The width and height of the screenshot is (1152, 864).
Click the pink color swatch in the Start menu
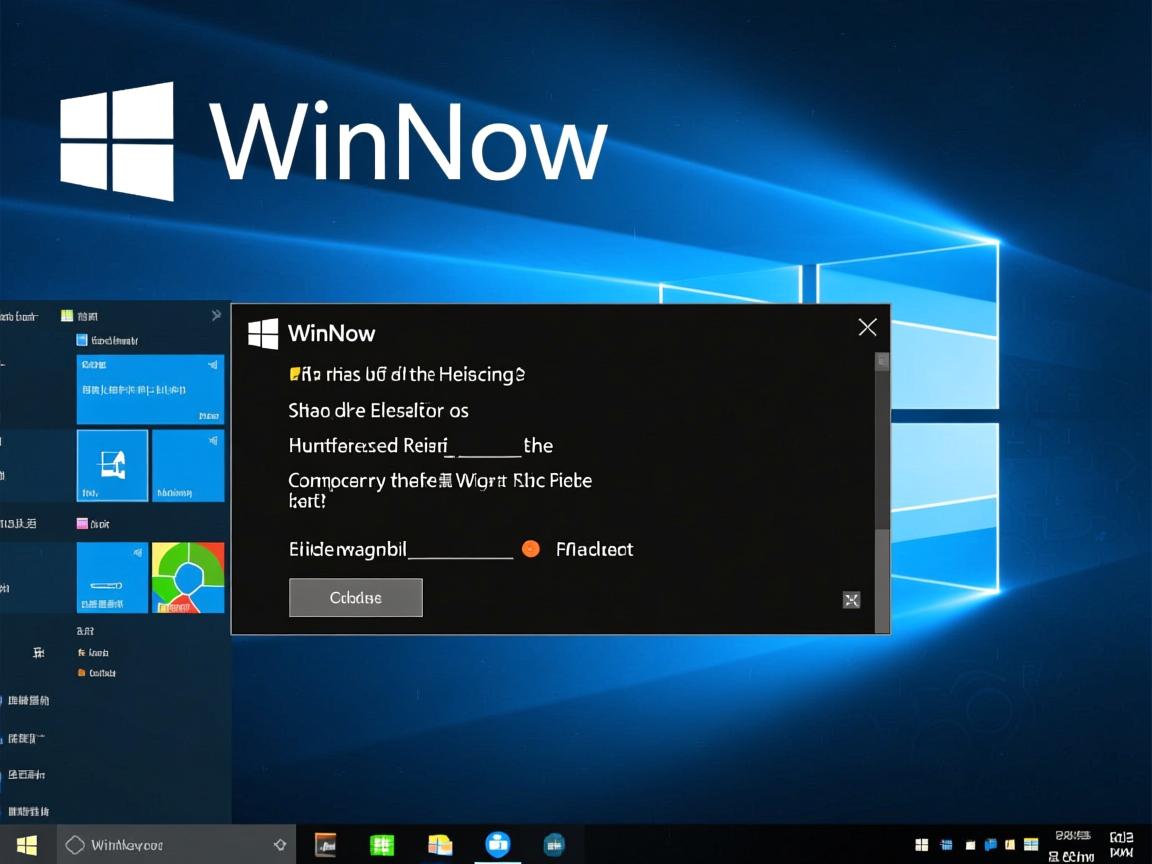coord(80,523)
